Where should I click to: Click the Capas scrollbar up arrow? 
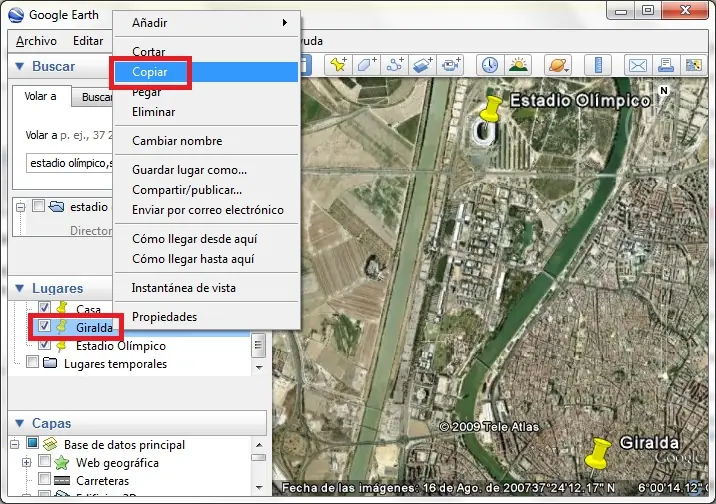[259, 445]
